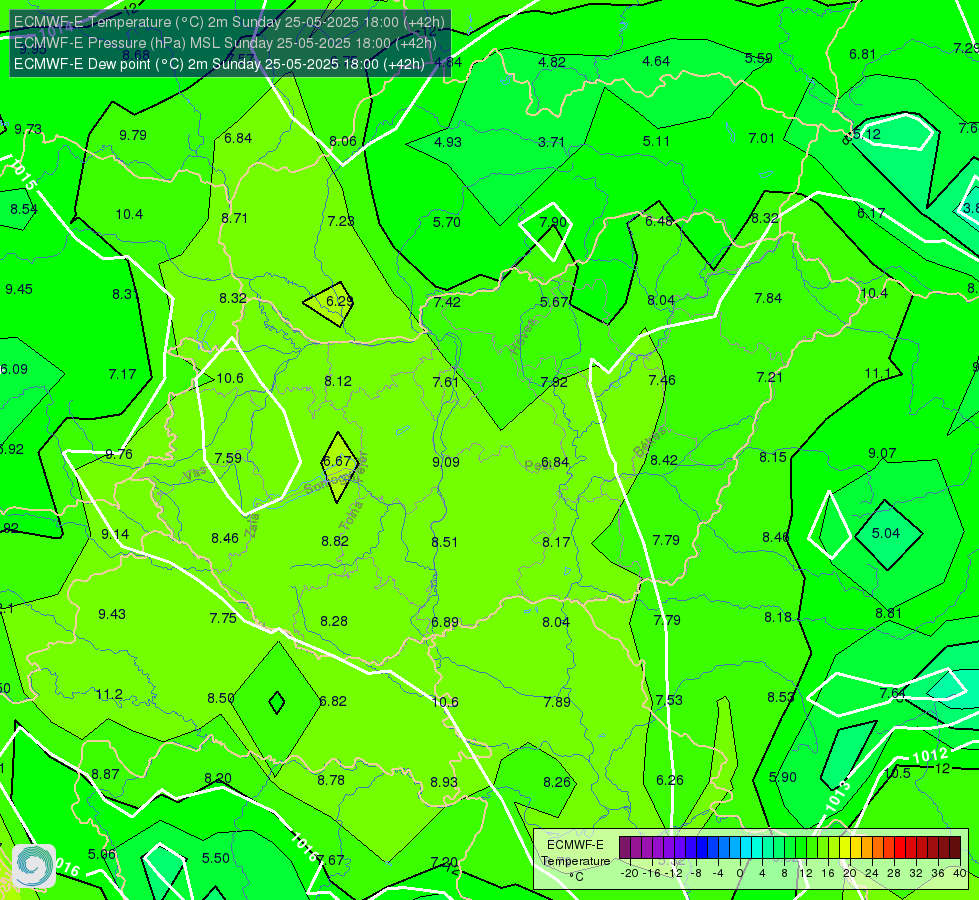The image size is (979, 900).
Task: Click the 6.29 value inside diamond contour
Action: coord(340,301)
